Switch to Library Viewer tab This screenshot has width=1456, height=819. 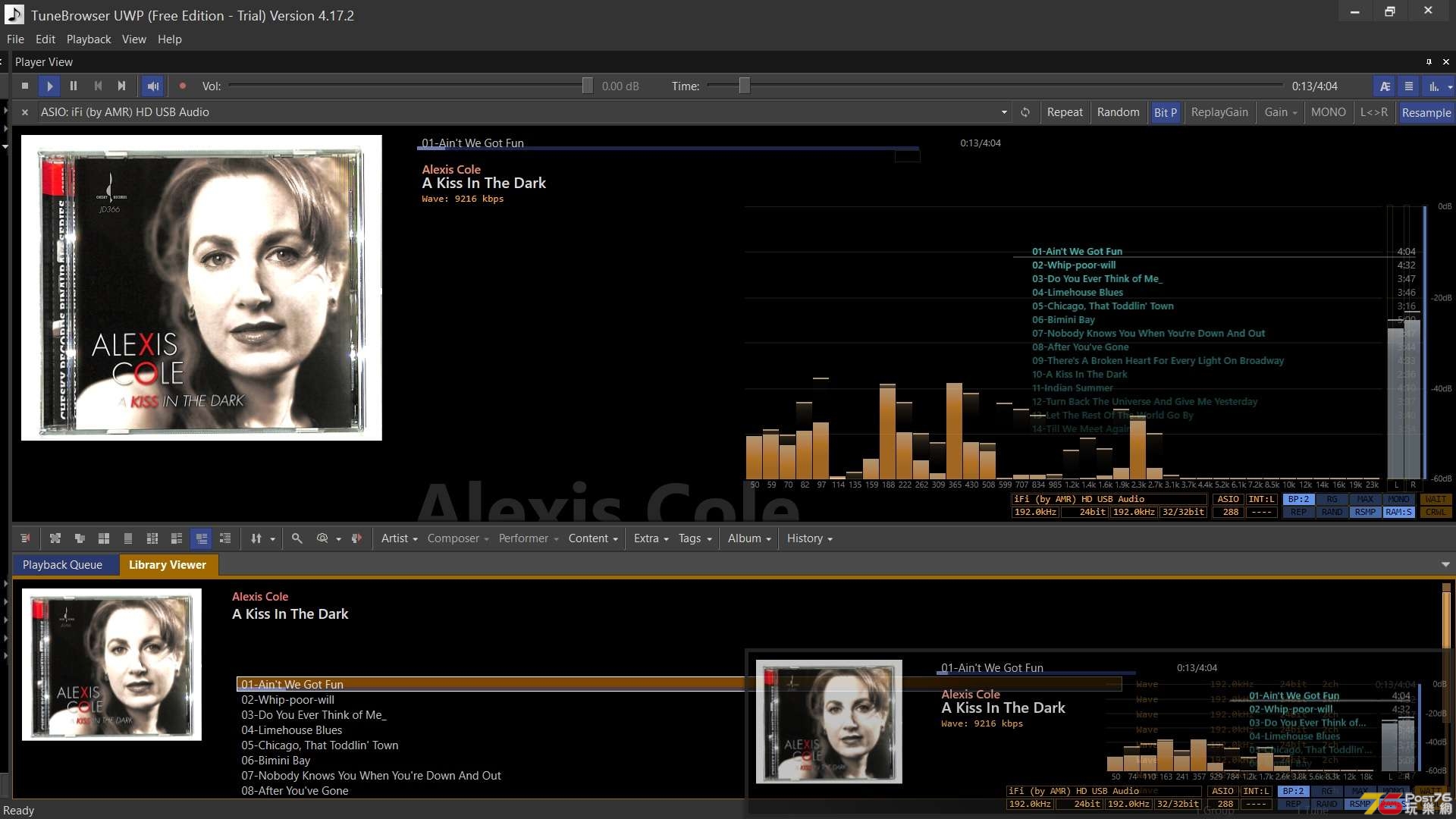[168, 565]
